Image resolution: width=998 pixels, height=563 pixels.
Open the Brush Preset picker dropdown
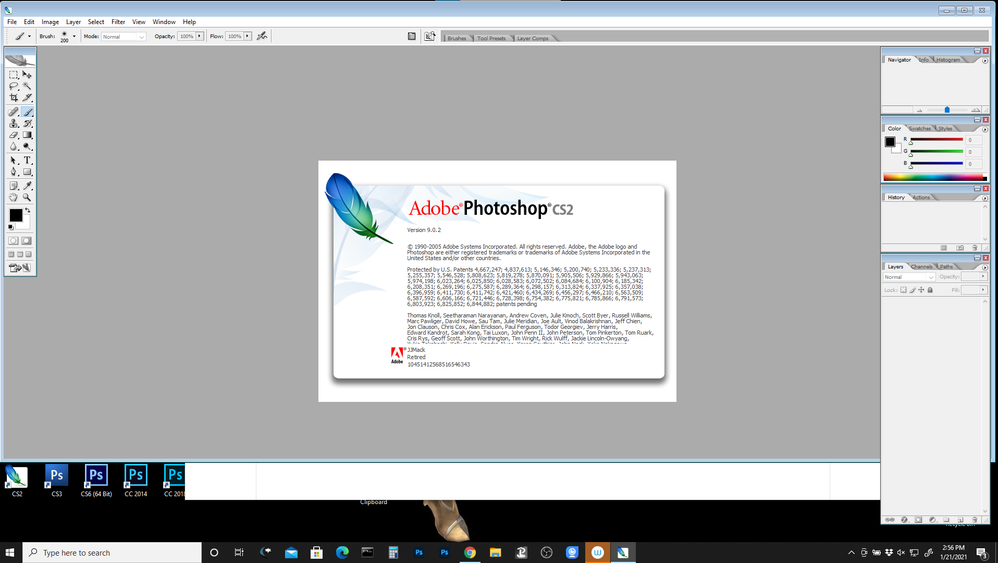(74, 36)
